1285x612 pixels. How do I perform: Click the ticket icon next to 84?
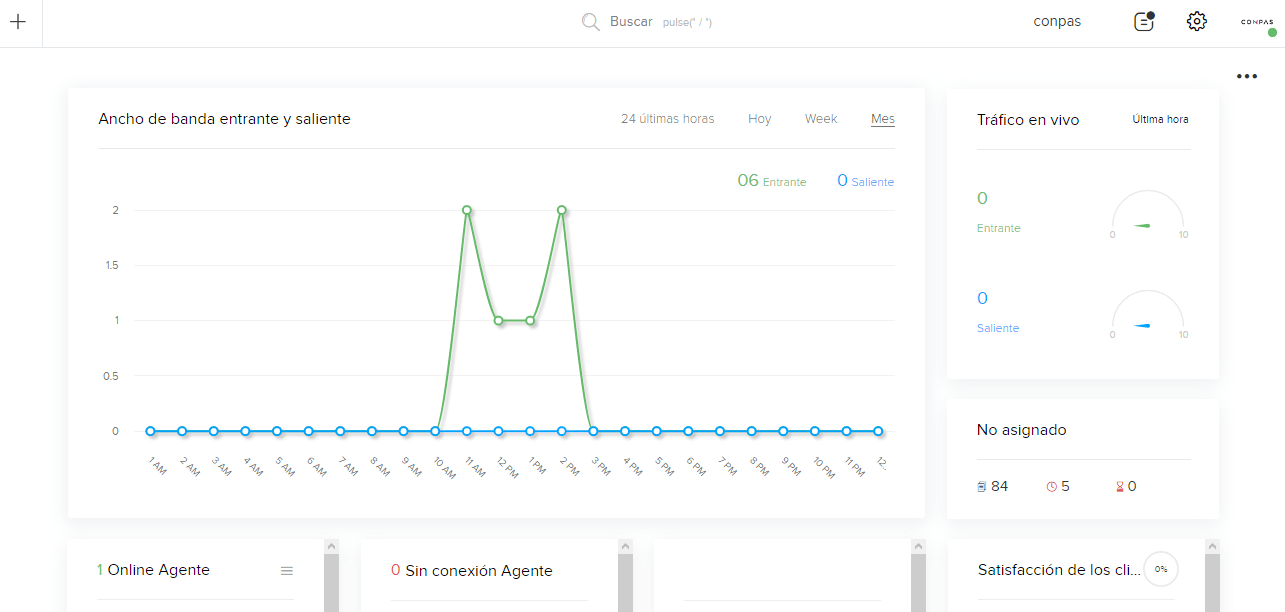click(x=981, y=487)
